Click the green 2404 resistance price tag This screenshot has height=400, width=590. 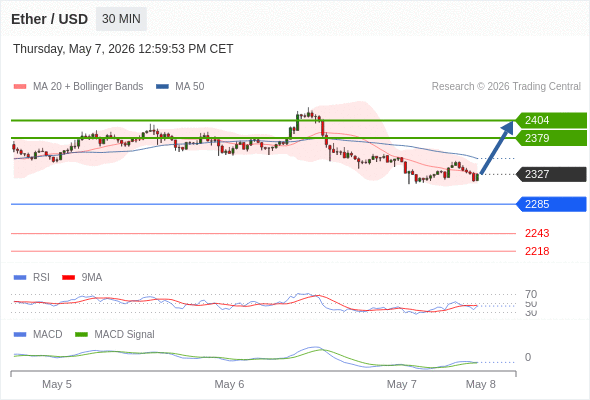pos(551,120)
